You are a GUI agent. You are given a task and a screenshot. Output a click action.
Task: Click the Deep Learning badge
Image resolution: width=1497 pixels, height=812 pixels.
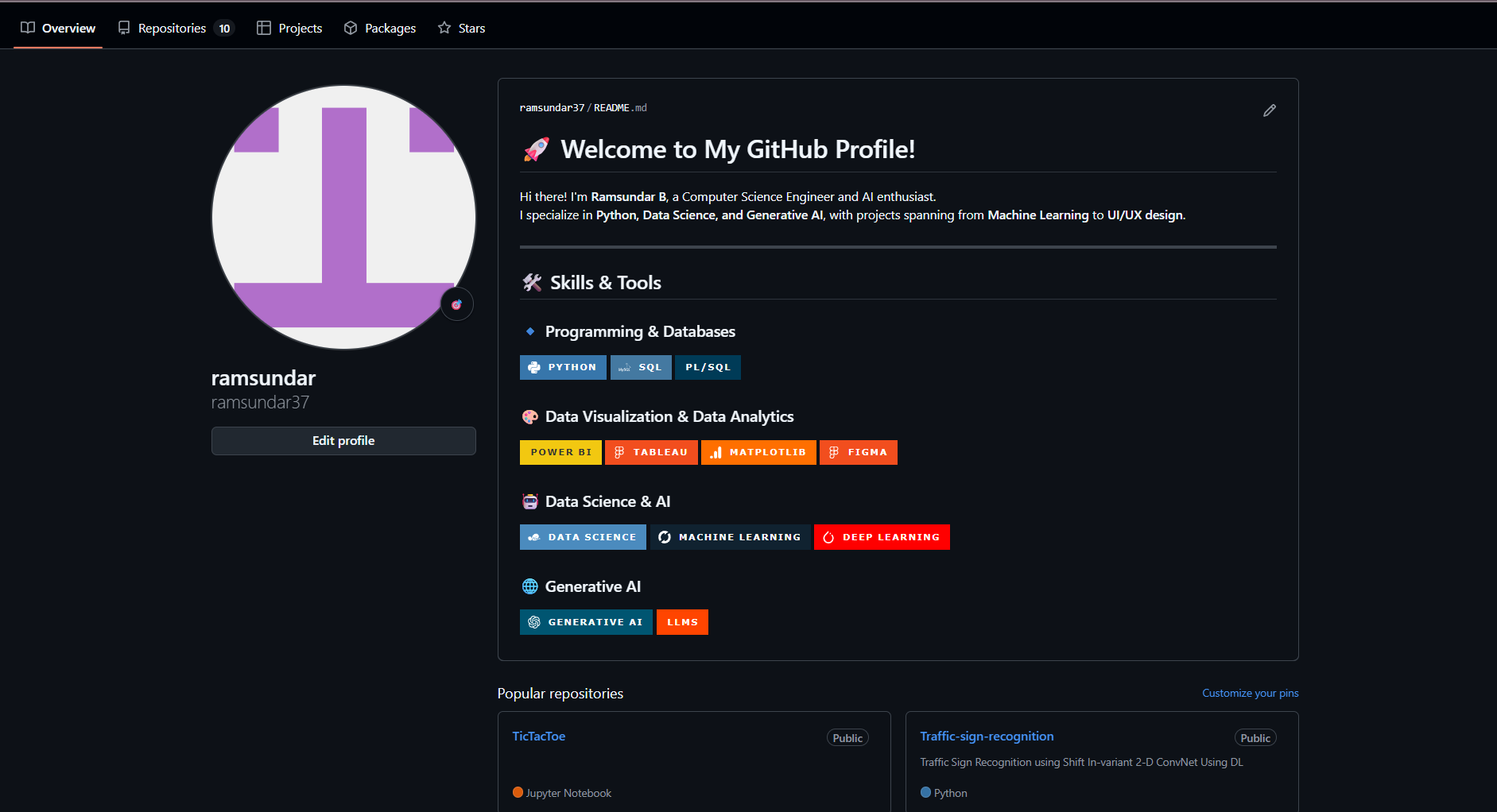(882, 537)
